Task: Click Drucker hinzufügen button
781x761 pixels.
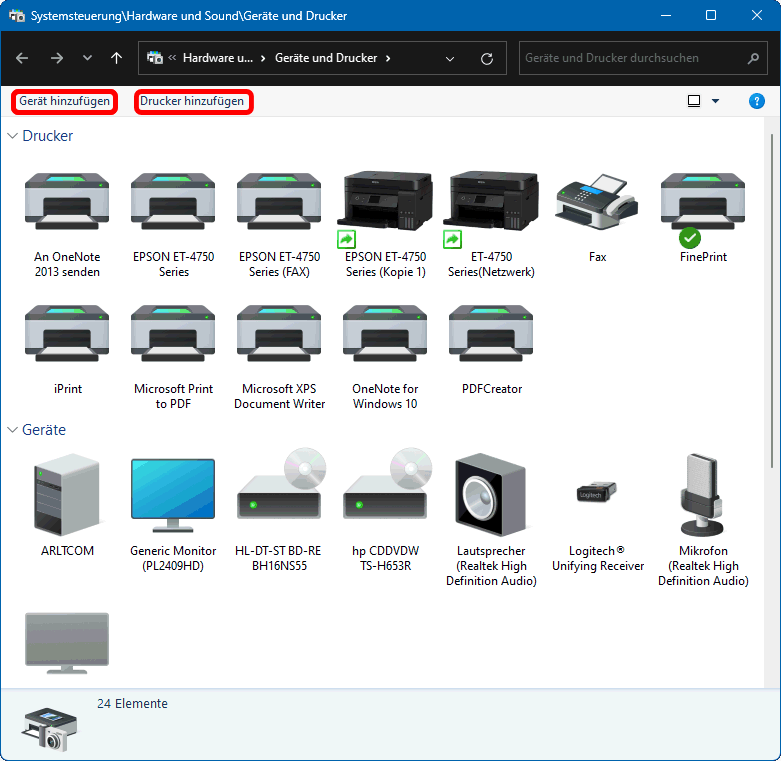Action: point(192,101)
